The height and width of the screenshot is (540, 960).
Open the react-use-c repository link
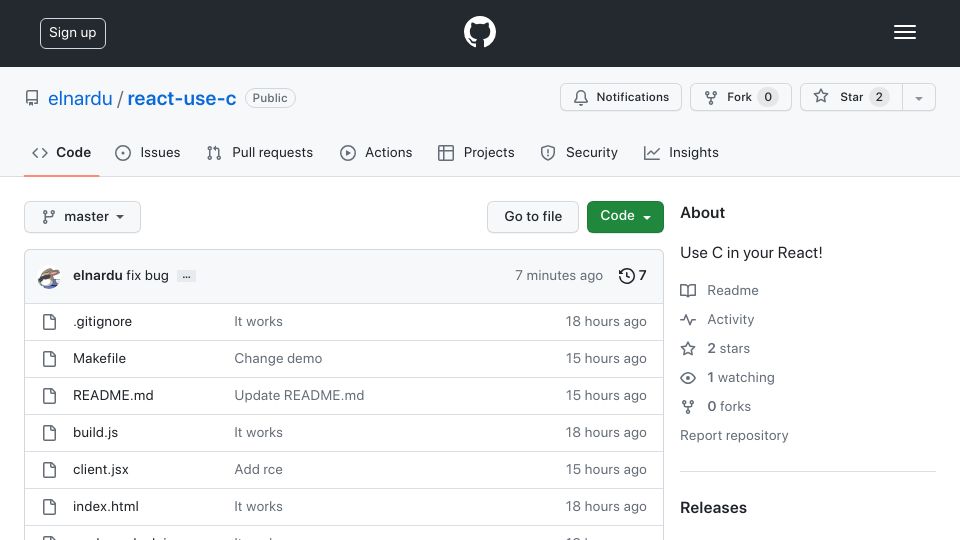coord(182,98)
